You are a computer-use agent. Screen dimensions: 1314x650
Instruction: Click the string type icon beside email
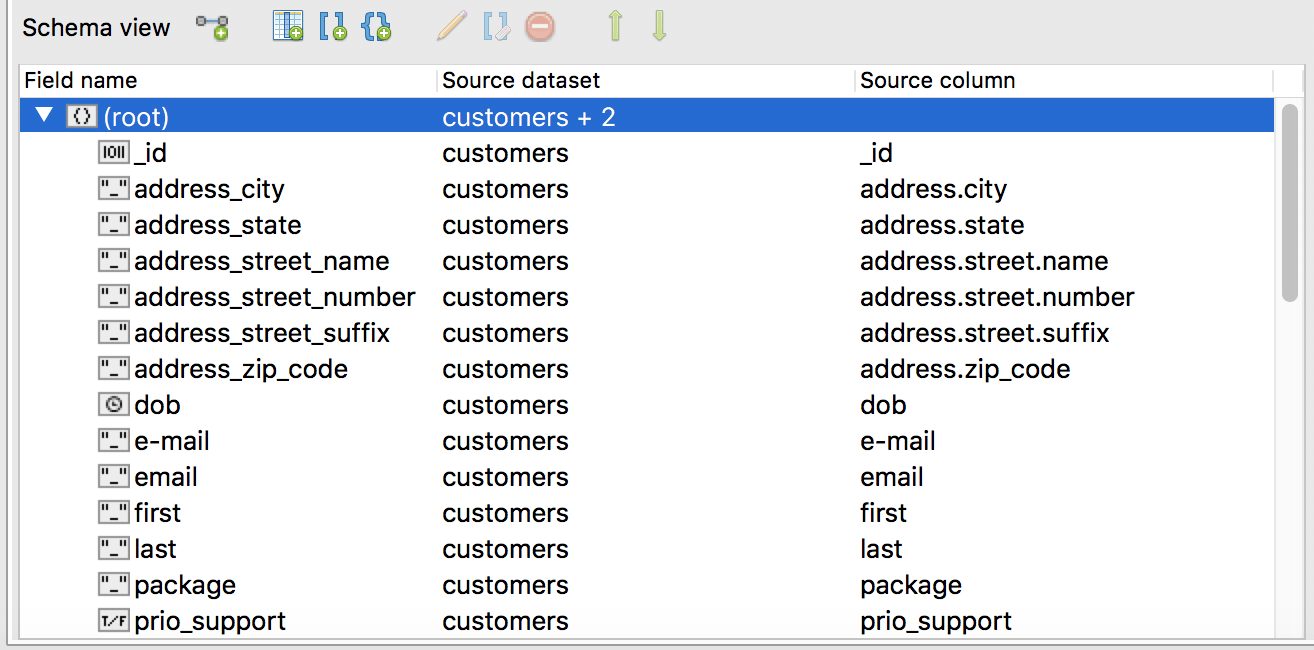click(113, 476)
